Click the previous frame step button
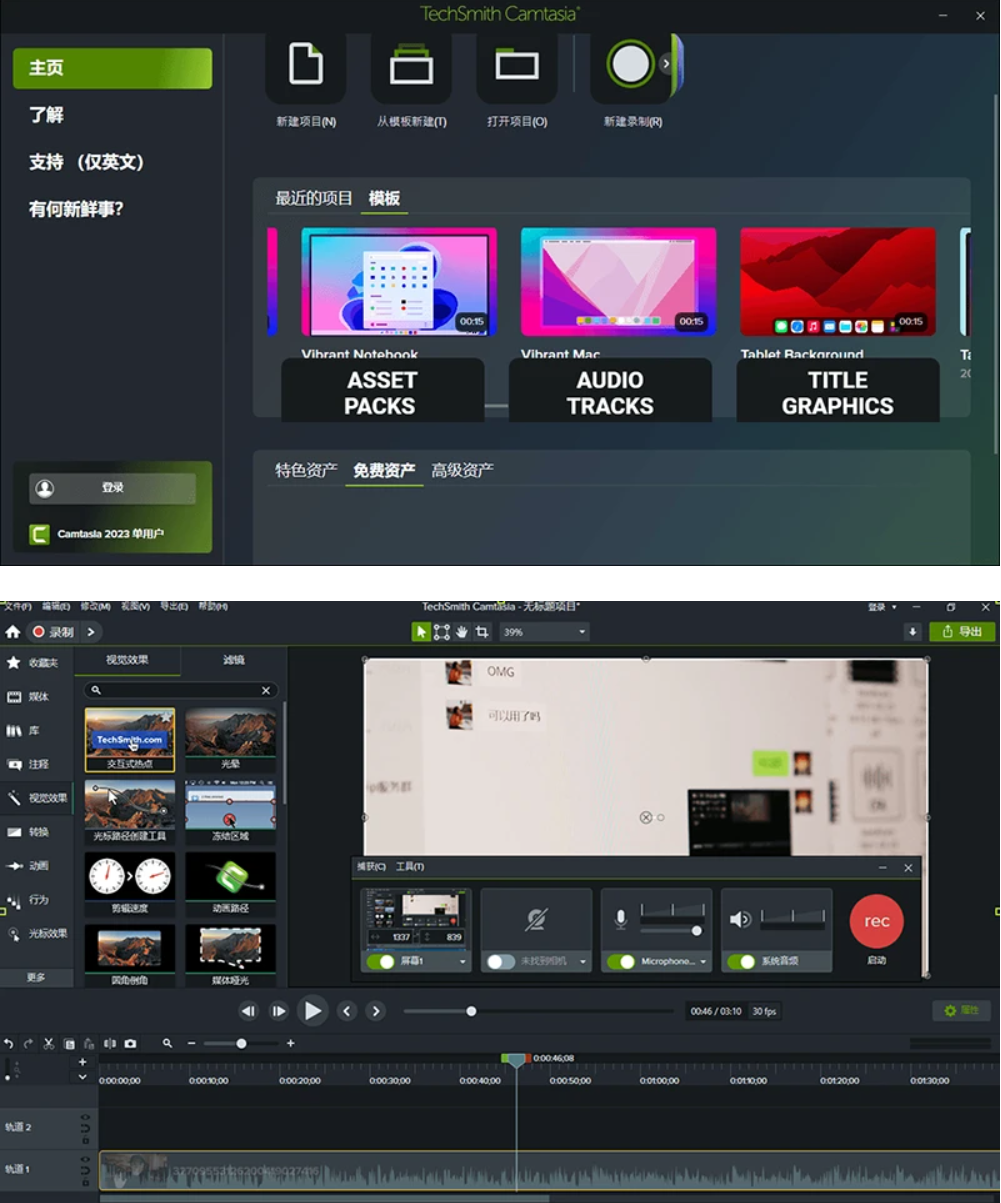Viewport: 1001px width, 1203px height. point(248,1011)
